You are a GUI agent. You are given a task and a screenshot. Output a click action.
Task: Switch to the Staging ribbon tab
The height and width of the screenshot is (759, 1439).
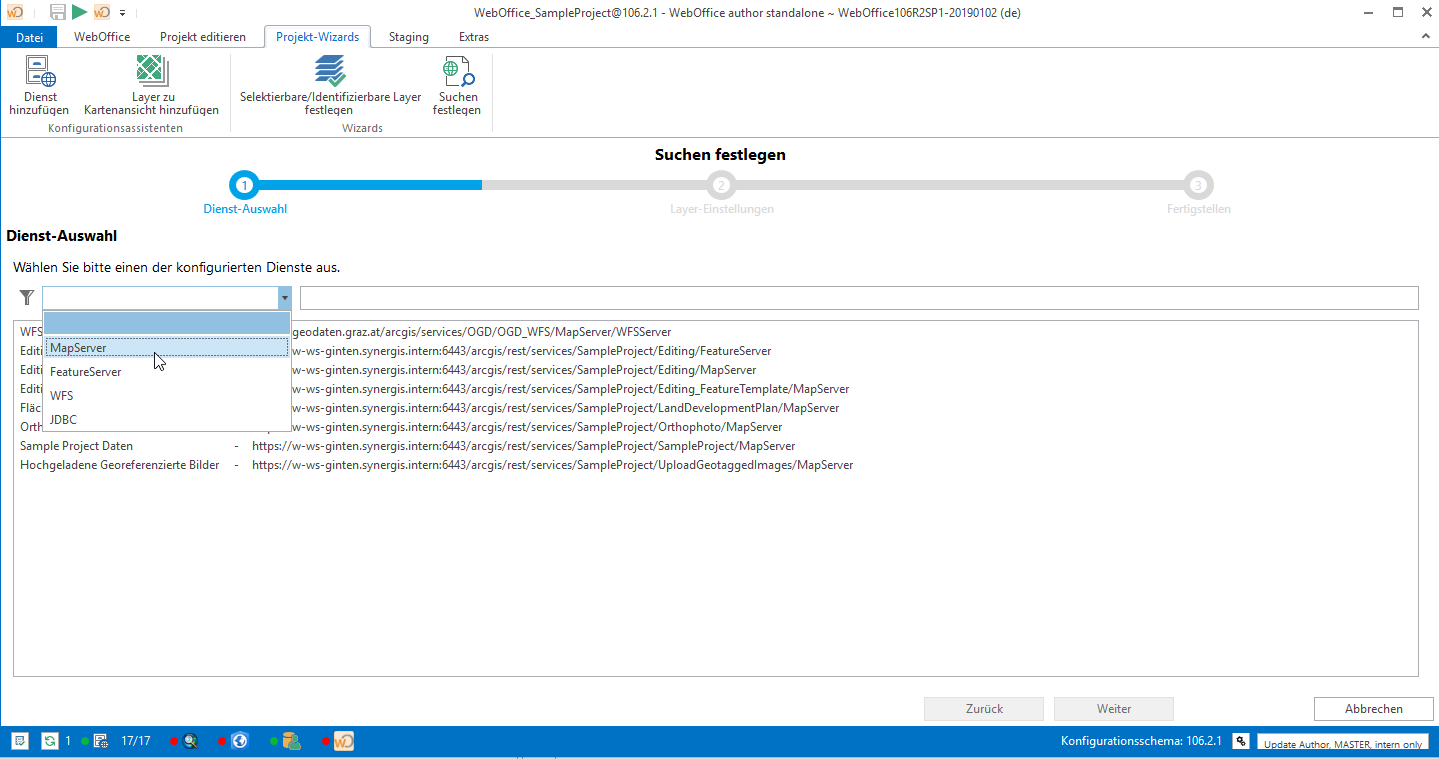(407, 36)
